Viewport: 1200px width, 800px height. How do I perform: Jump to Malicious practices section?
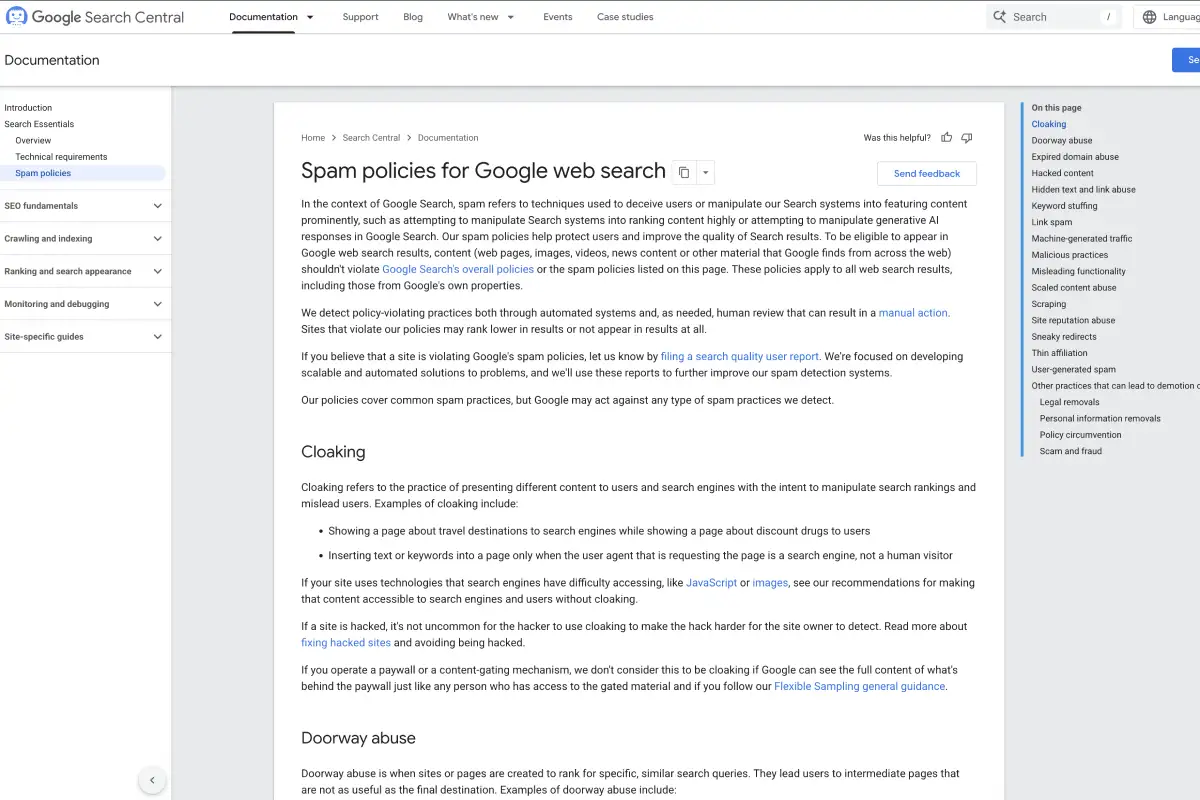tap(1070, 255)
